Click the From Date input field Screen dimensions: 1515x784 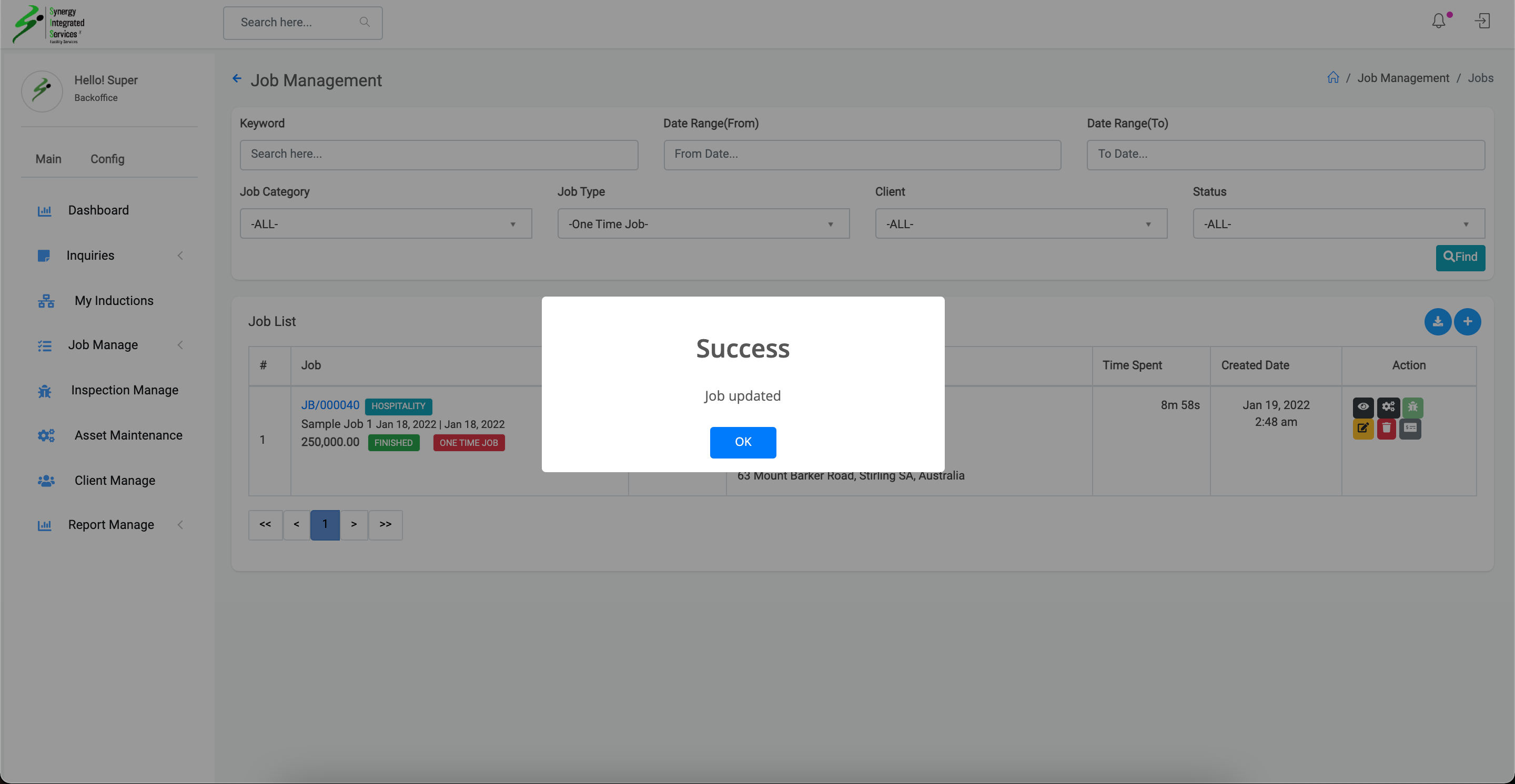[862, 155]
